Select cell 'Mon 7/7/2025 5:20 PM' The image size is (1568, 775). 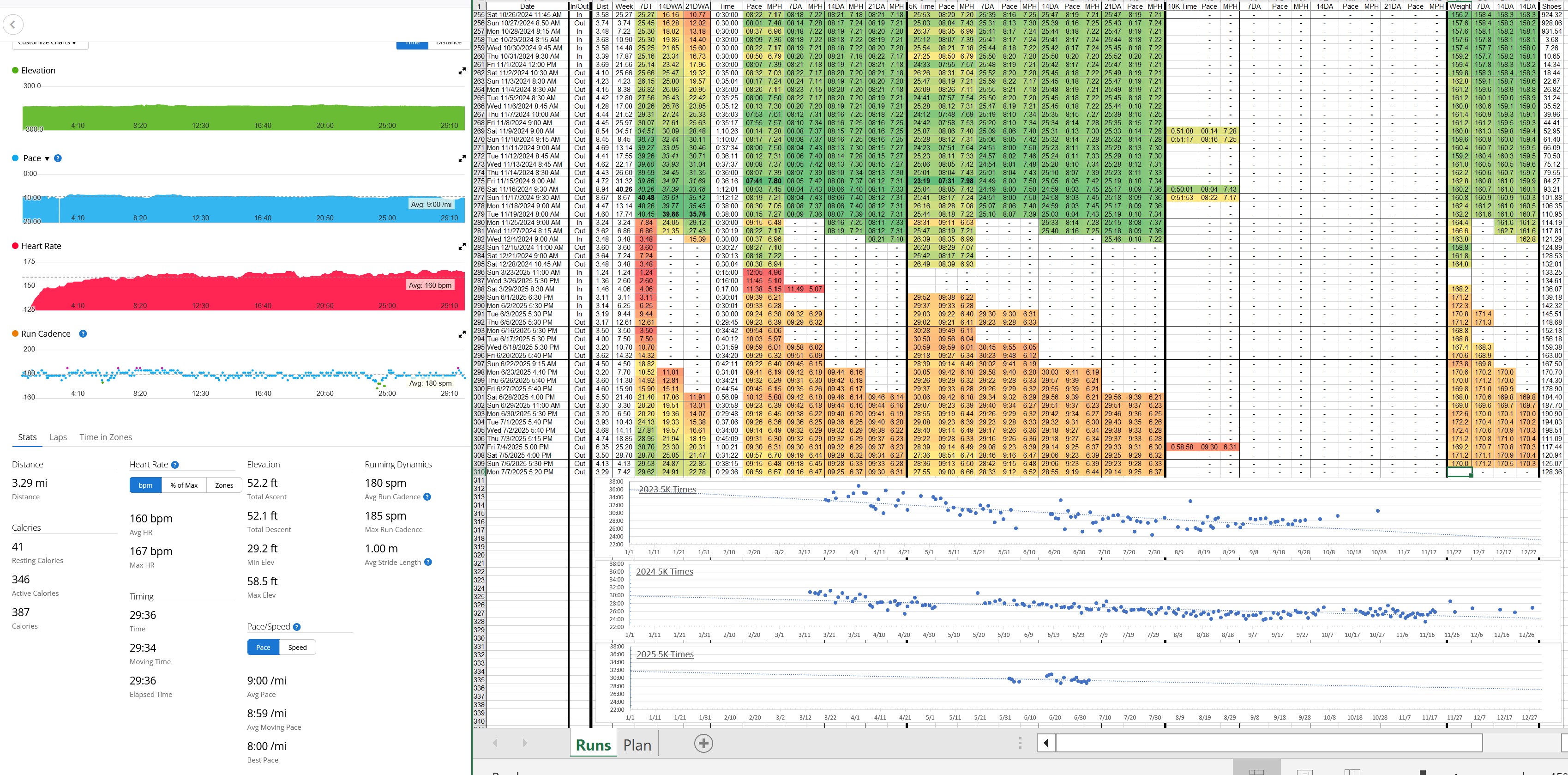(x=527, y=472)
